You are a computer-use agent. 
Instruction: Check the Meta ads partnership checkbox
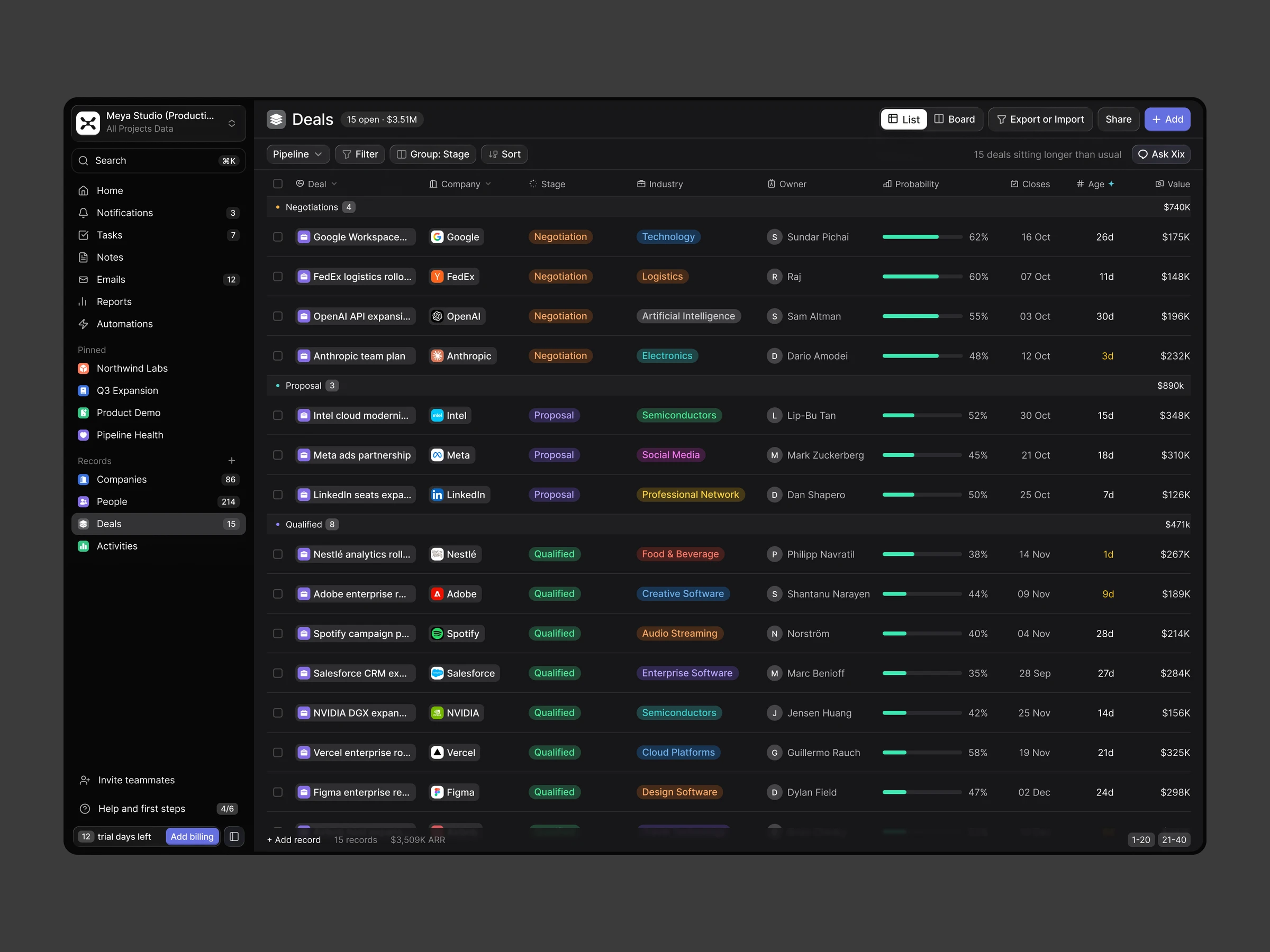[x=278, y=455]
